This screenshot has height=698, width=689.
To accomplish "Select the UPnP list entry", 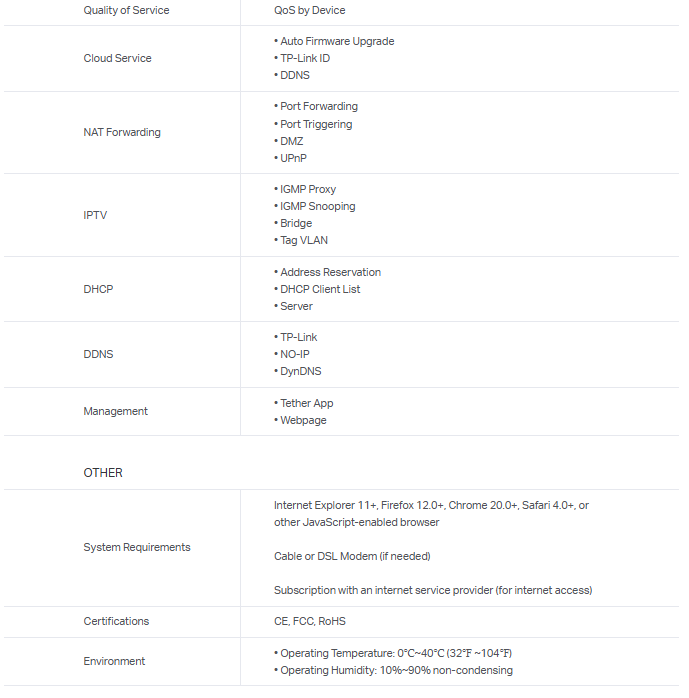I will pyautogui.click(x=294, y=158).
